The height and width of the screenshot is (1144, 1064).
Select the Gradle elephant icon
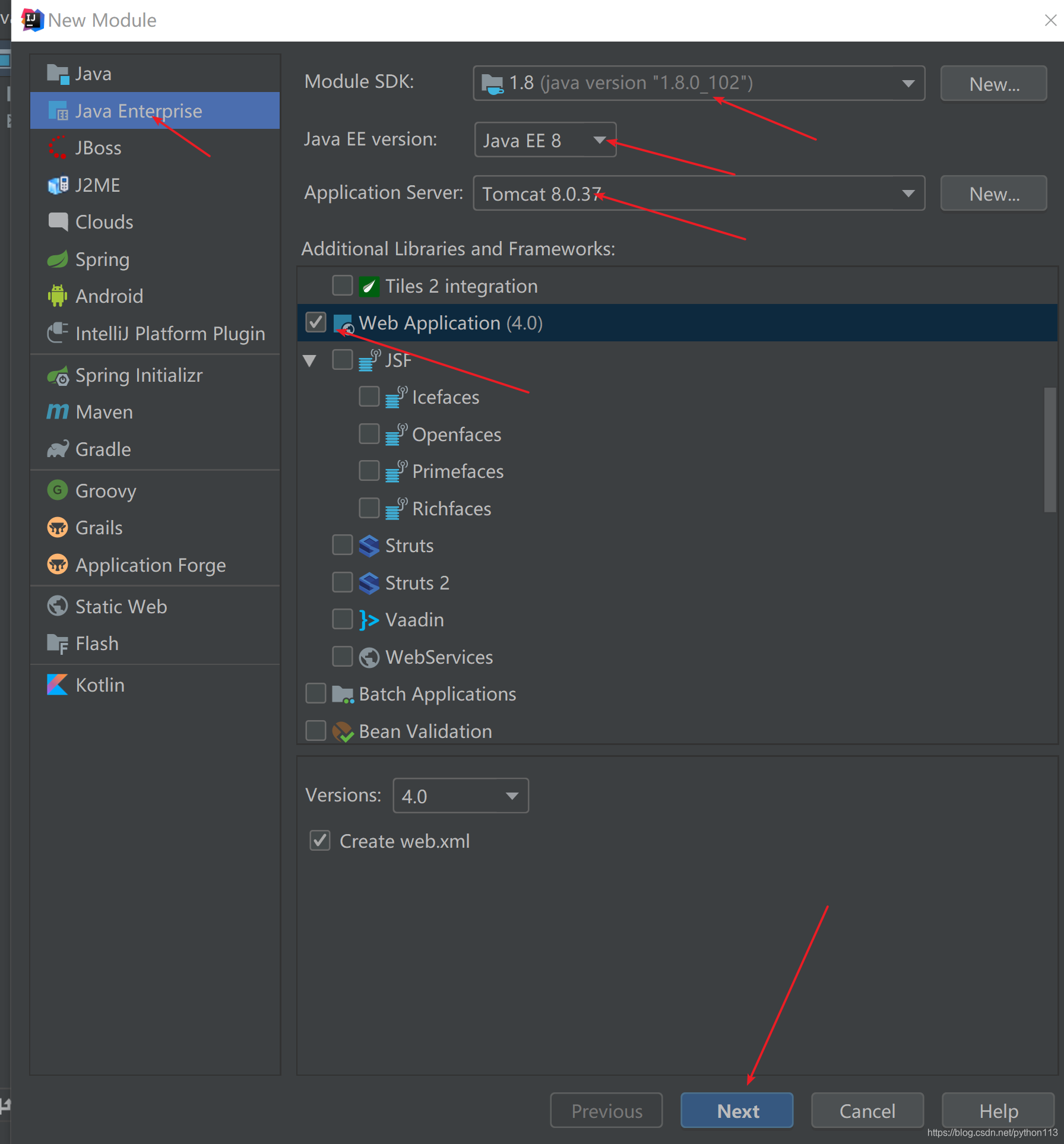(58, 449)
